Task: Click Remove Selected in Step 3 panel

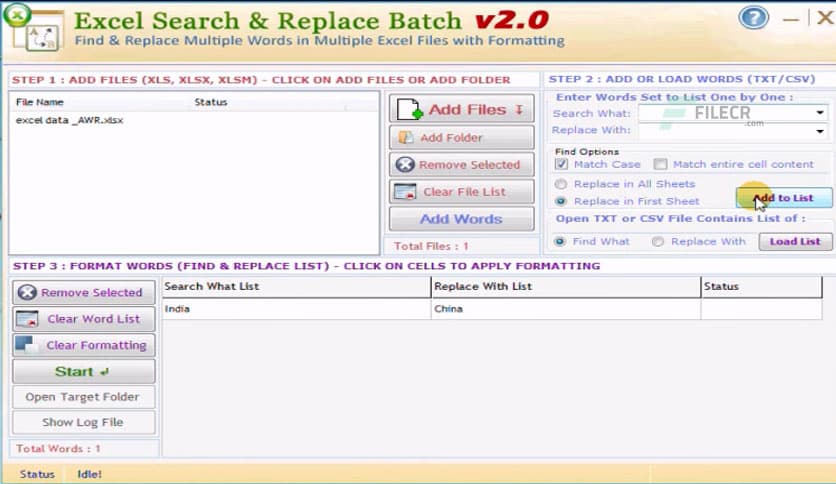Action: pos(84,293)
